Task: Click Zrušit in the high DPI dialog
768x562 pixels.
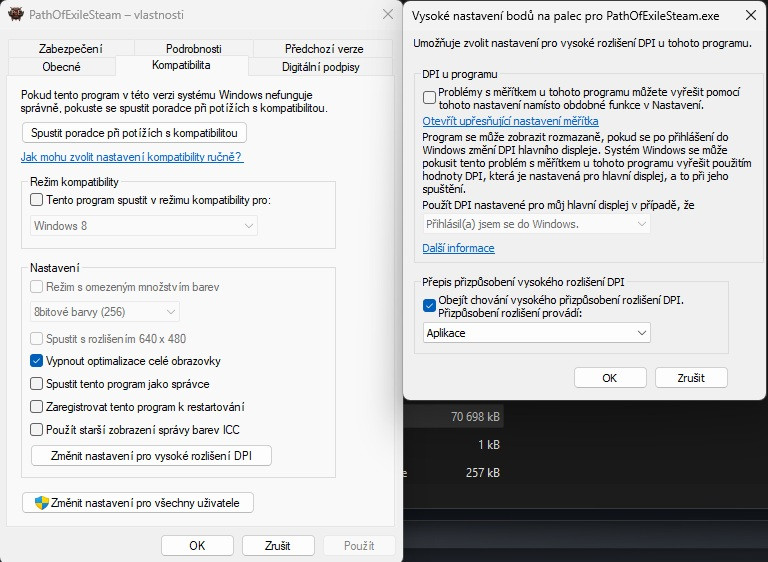Action: pyautogui.click(x=691, y=378)
